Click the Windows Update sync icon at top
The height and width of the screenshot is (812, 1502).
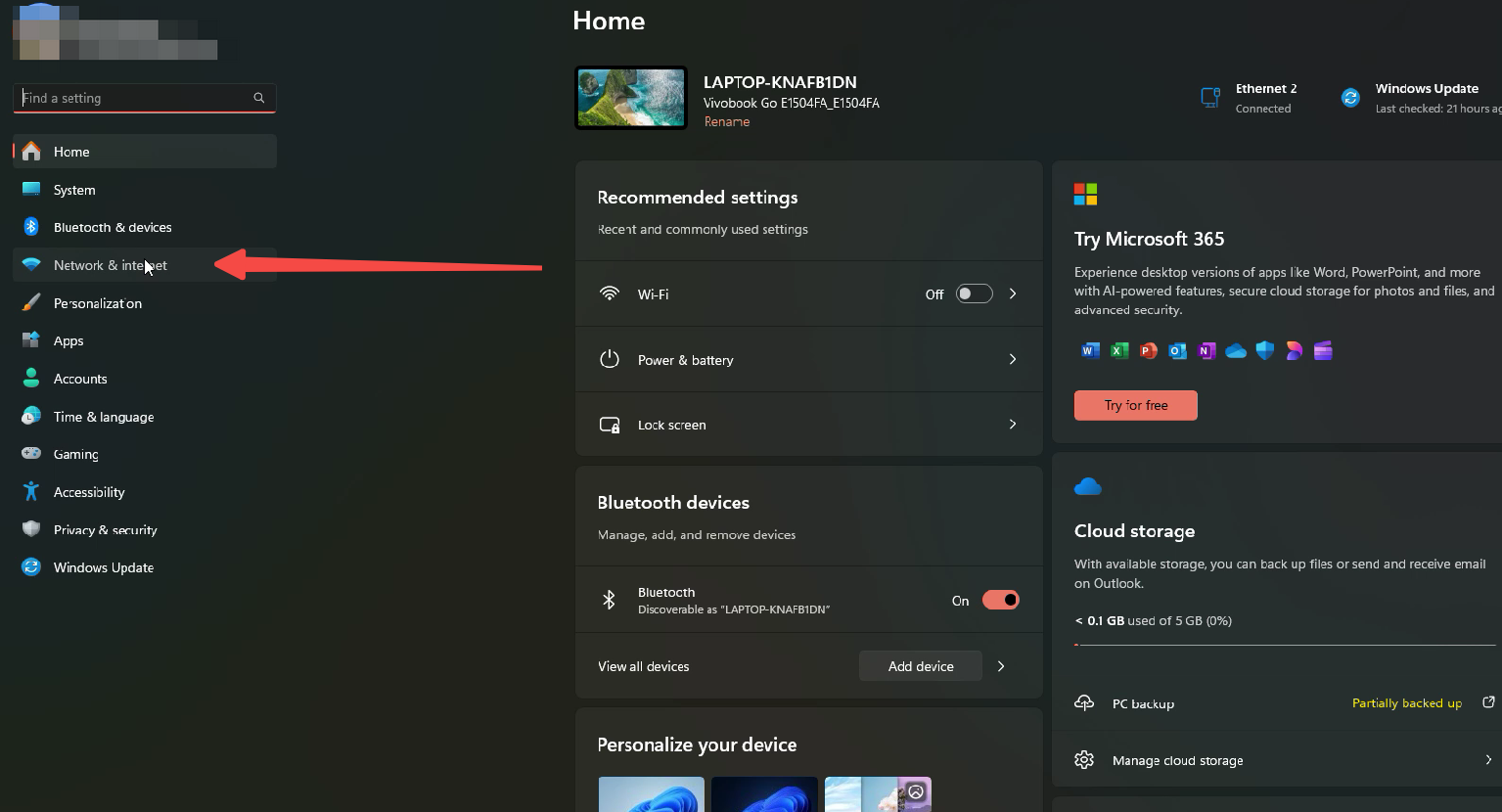pos(1350,98)
